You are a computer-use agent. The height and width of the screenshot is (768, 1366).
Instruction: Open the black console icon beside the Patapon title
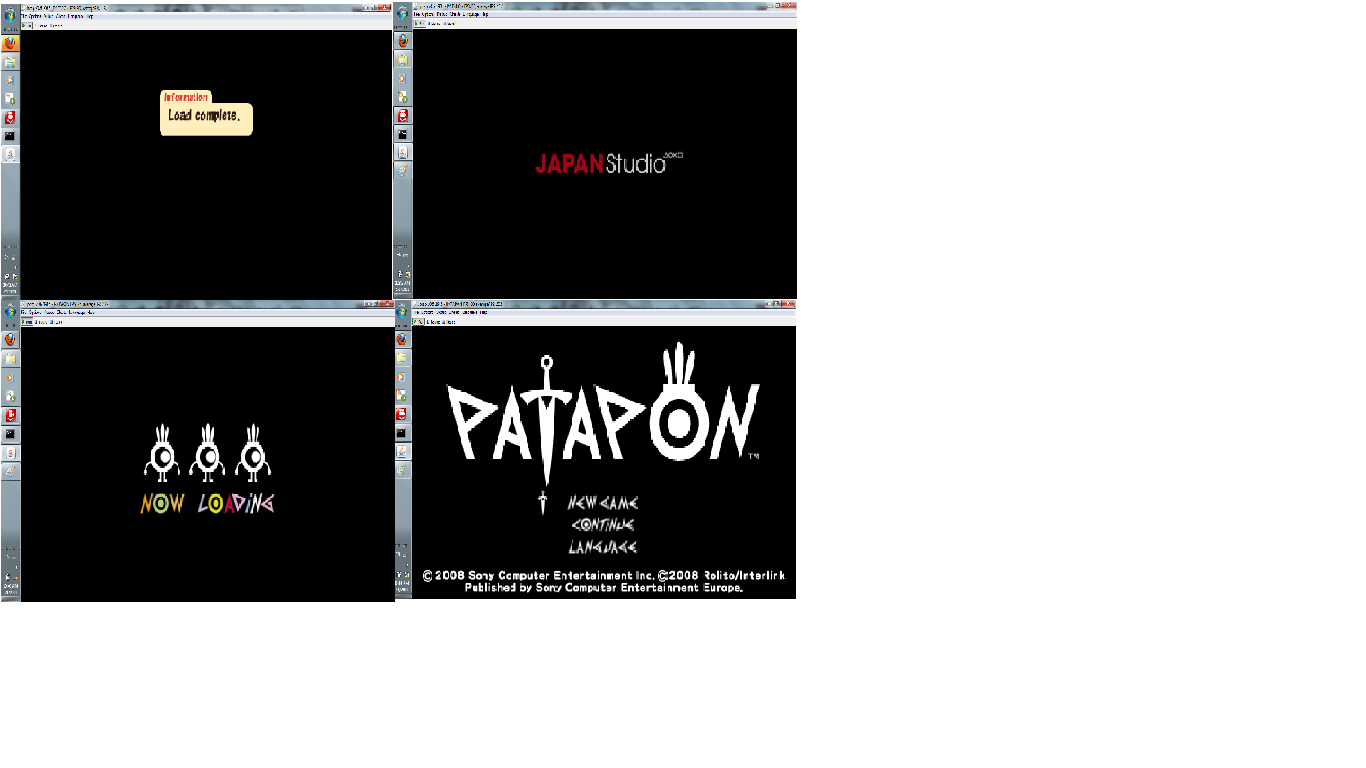coord(402,432)
